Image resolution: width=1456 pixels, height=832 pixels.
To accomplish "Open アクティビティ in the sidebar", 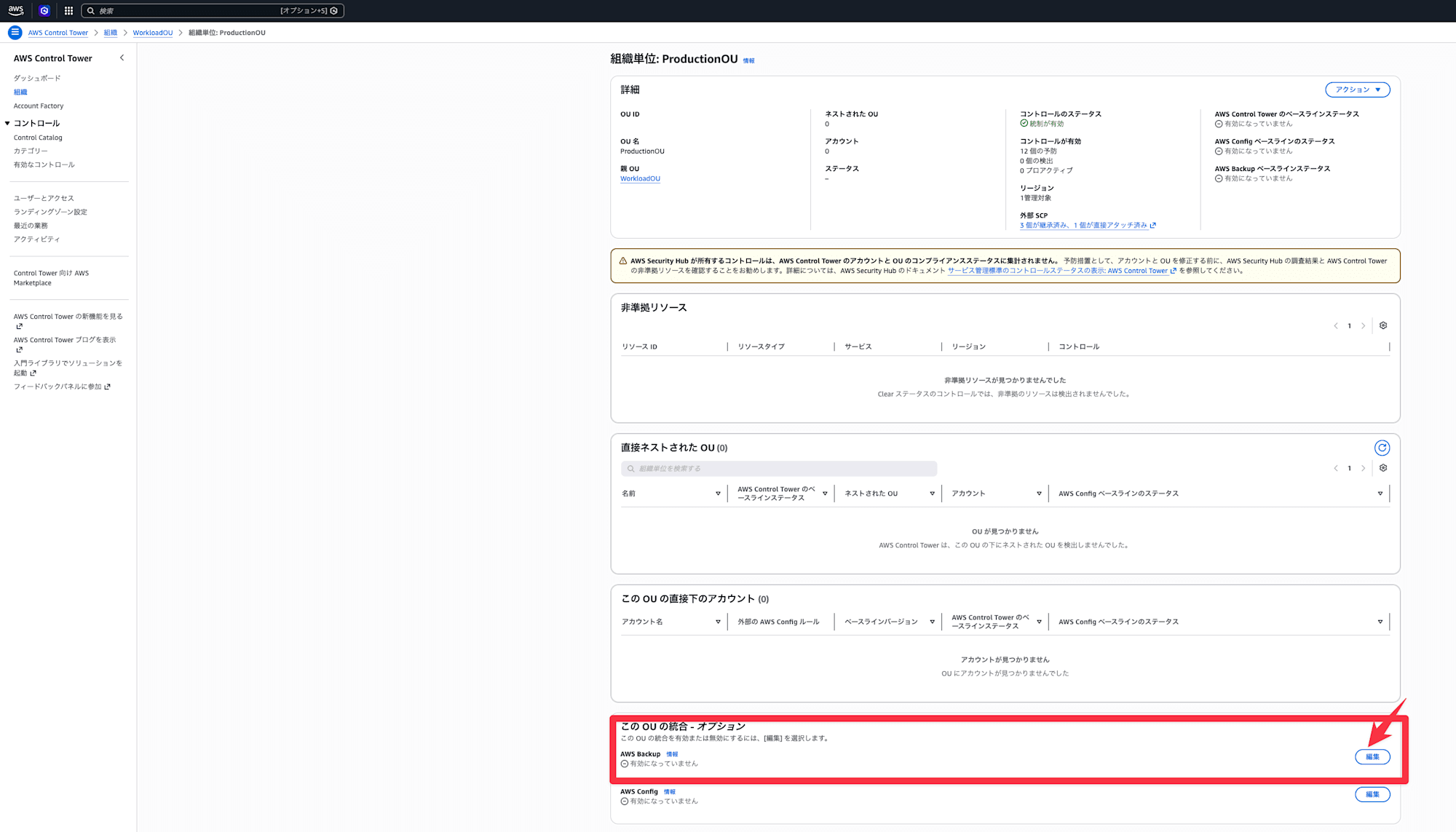I will point(37,239).
